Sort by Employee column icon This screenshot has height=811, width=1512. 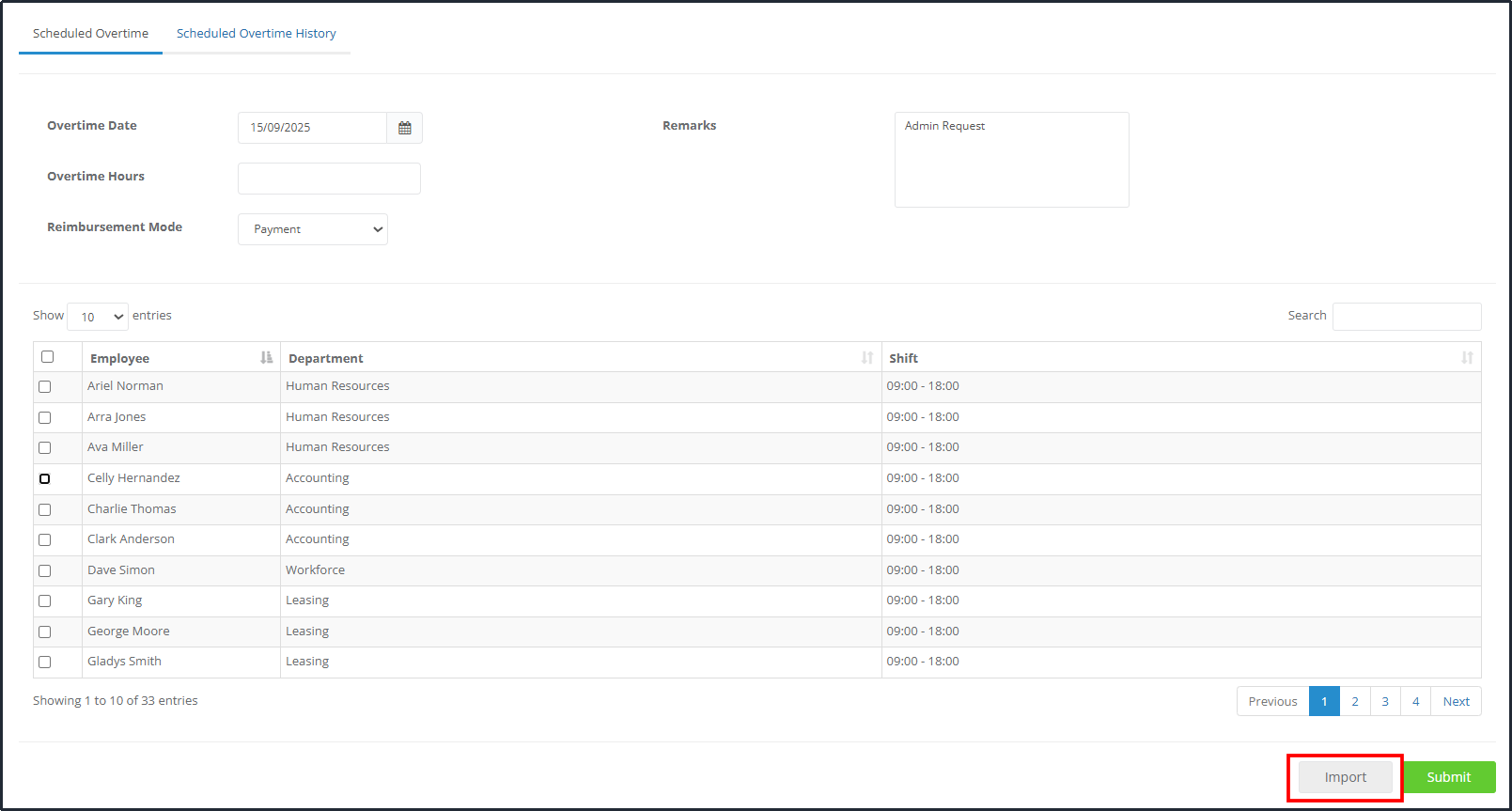tap(267, 357)
